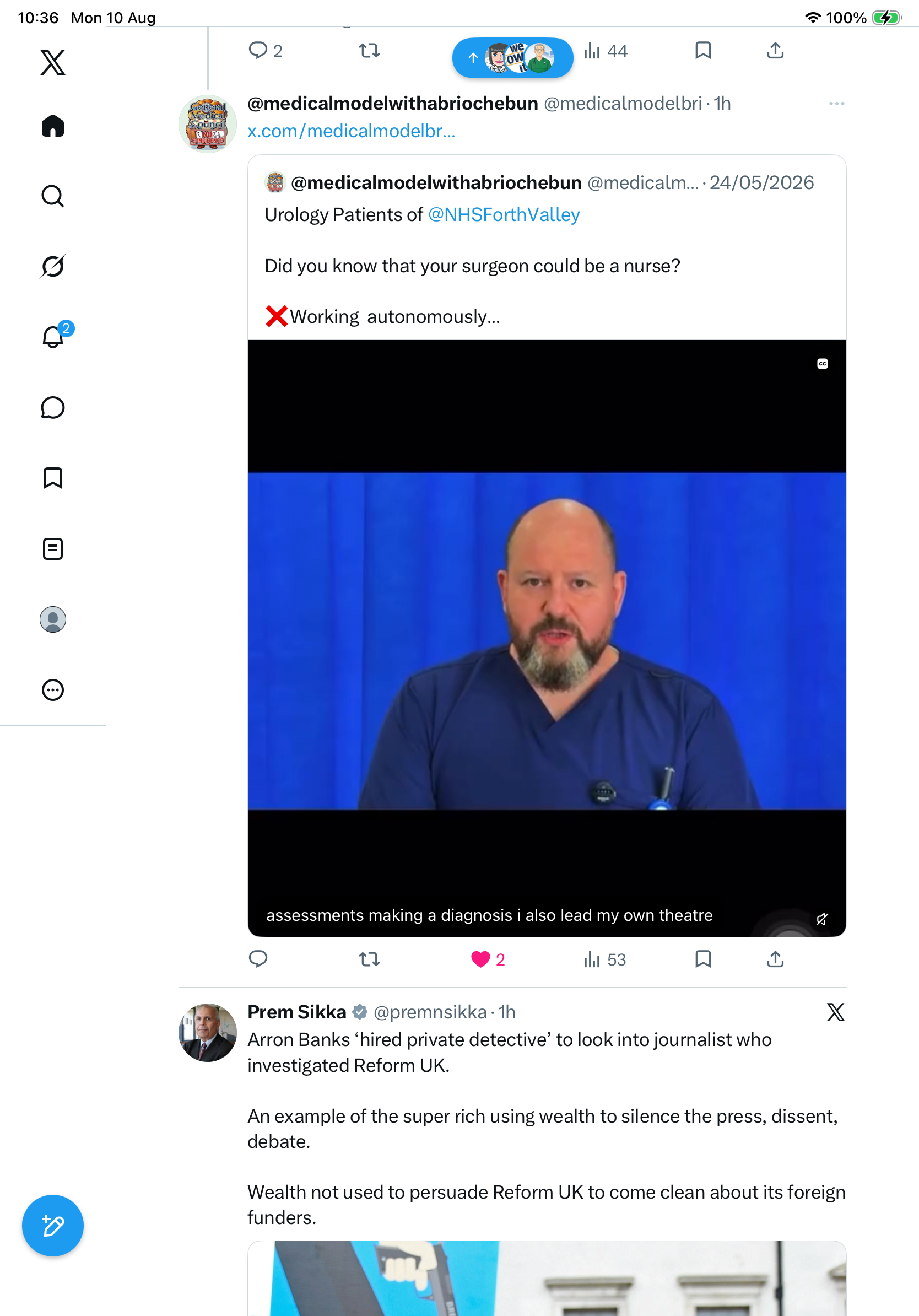Viewport: 919px width, 1316px height.
Task: Open the Search magnifier in sidebar
Action: pos(53,196)
